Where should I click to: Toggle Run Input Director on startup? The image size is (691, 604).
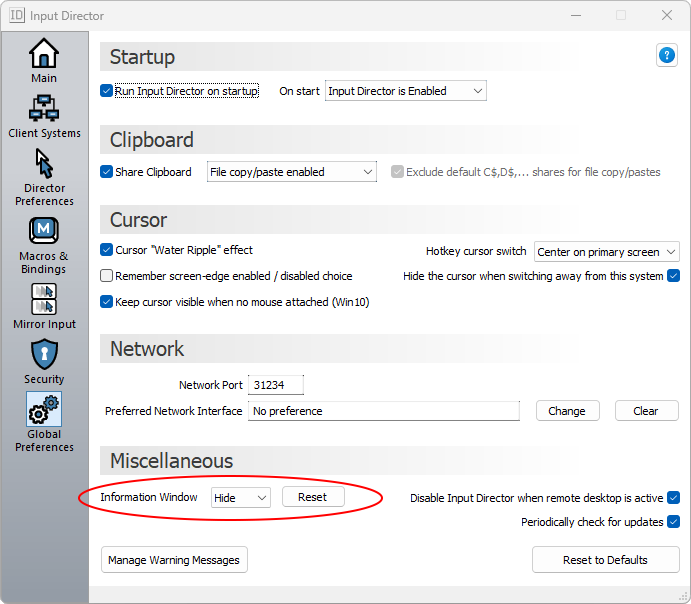click(107, 91)
